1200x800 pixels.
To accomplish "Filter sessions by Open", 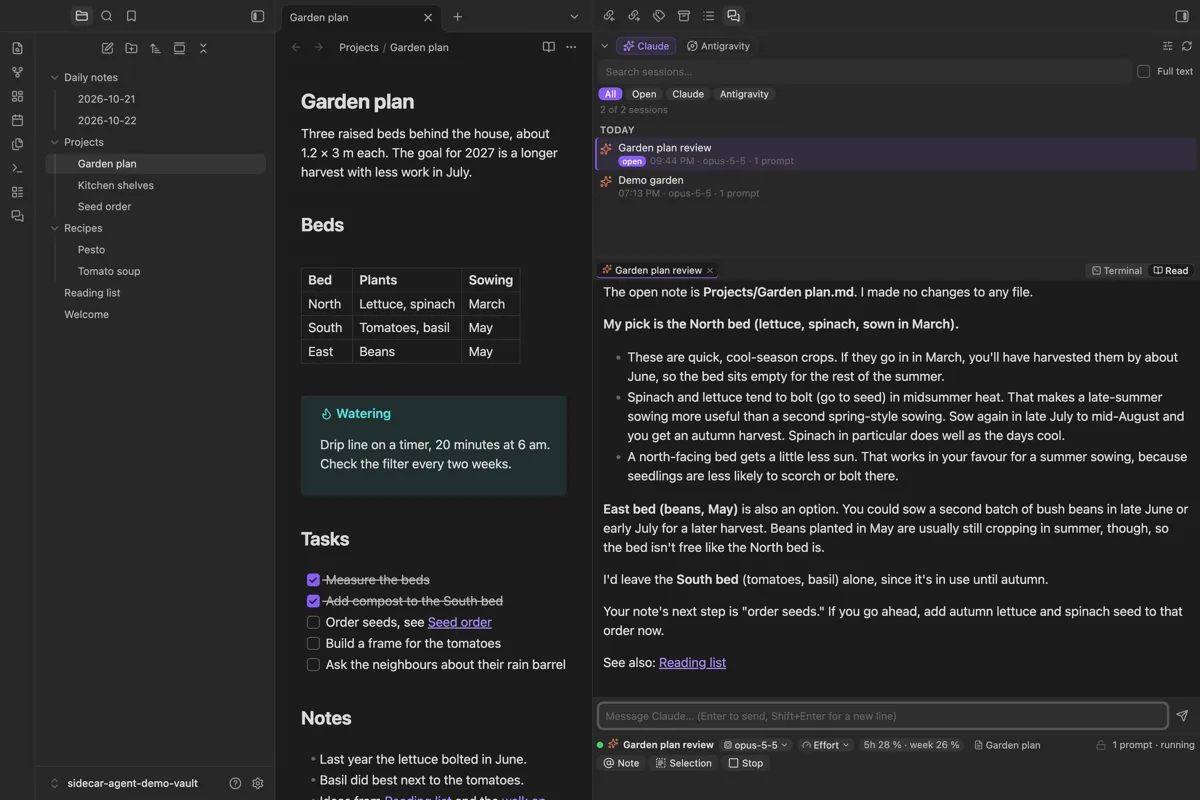I will pos(644,94).
